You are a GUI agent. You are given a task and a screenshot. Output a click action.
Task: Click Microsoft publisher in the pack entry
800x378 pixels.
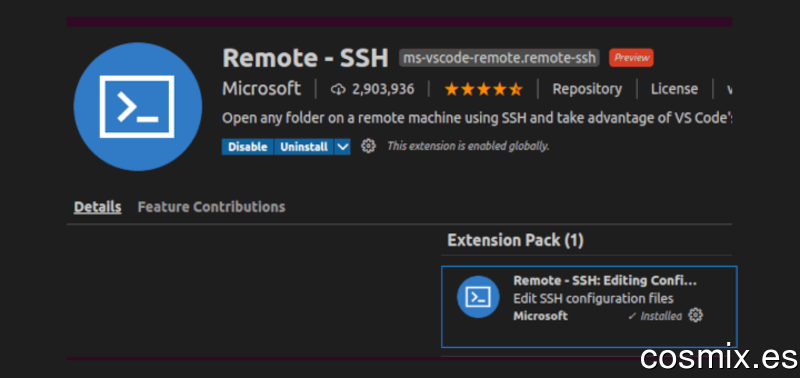pos(540,316)
